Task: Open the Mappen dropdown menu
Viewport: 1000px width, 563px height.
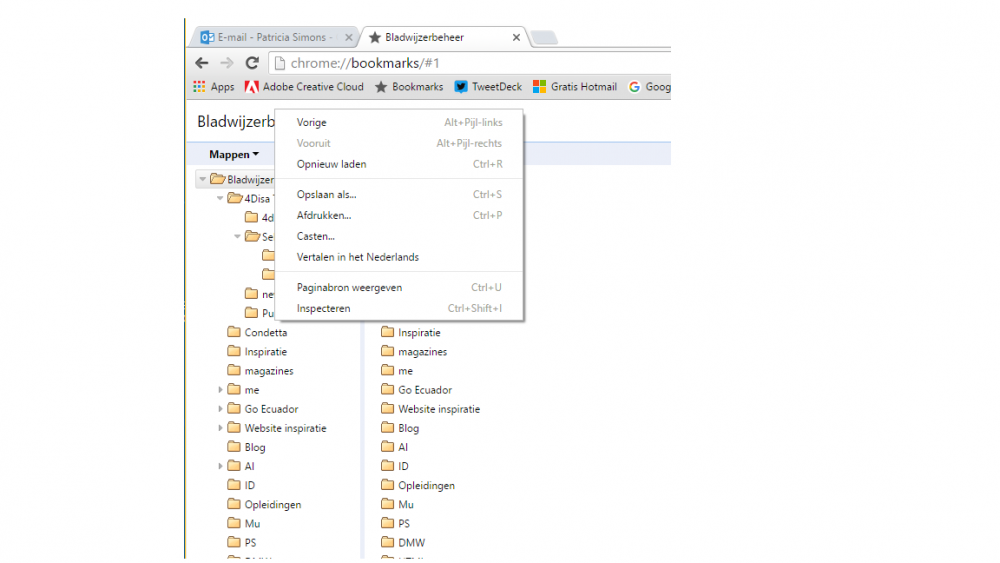Action: tap(234, 154)
